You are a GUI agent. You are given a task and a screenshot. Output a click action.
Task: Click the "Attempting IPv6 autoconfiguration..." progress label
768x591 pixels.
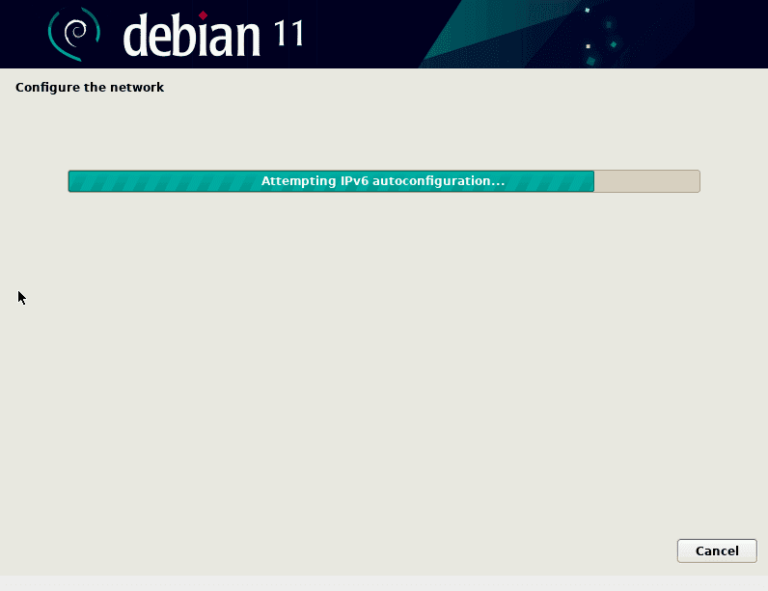coord(382,181)
